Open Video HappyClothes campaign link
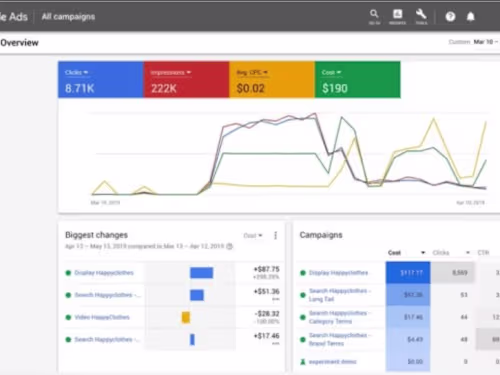This screenshot has width=500, height=375. [102, 317]
